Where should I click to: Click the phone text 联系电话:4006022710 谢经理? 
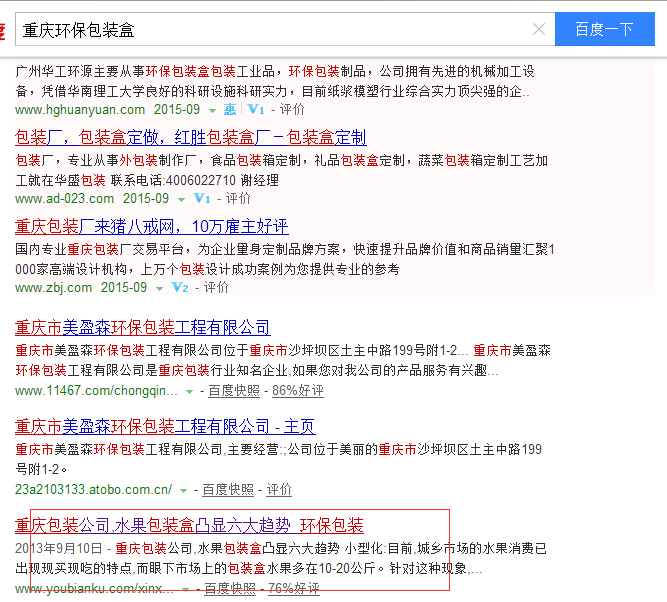tap(195, 180)
